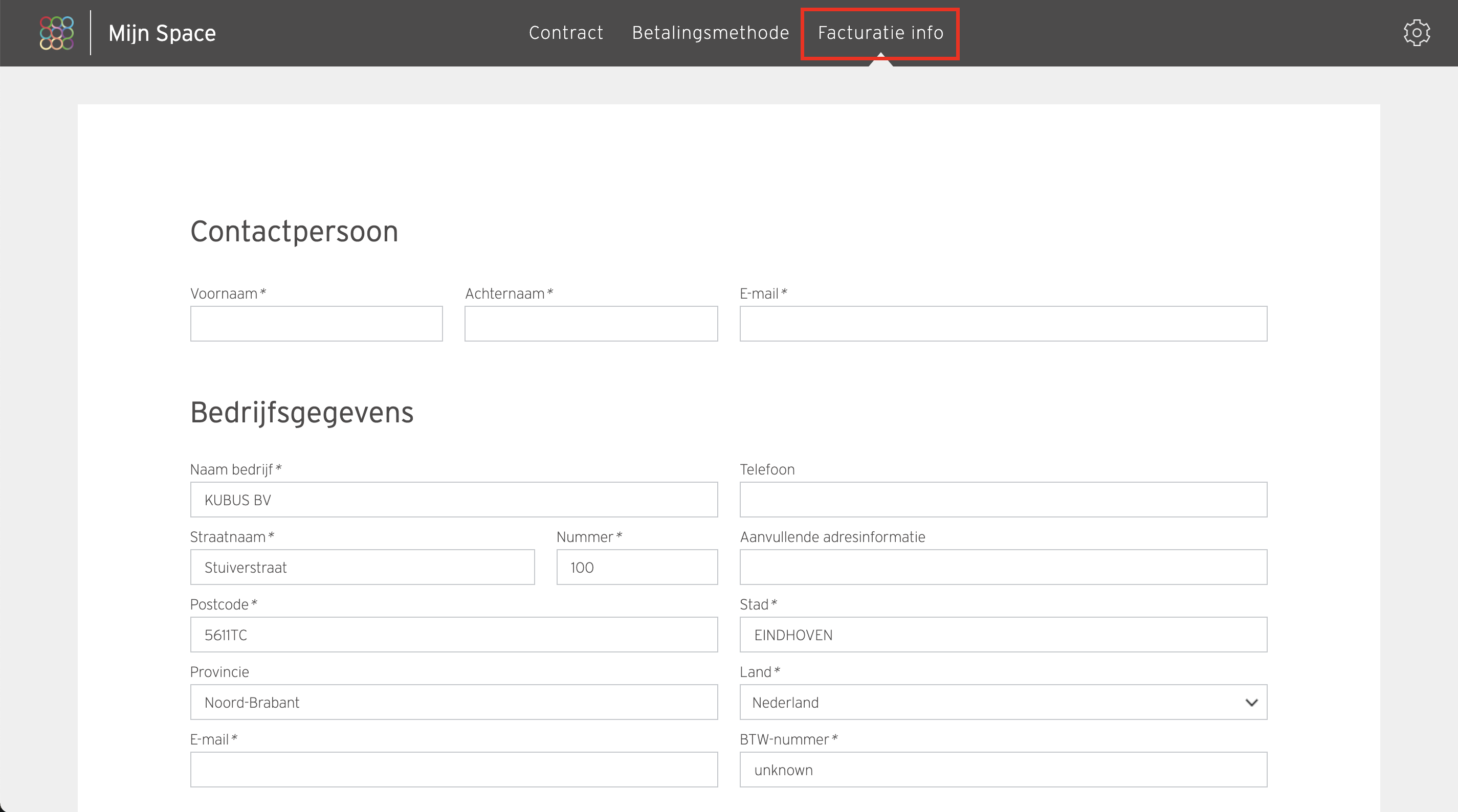The width and height of the screenshot is (1458, 812).
Task: Click the Achternaam input field
Action: tap(591, 324)
